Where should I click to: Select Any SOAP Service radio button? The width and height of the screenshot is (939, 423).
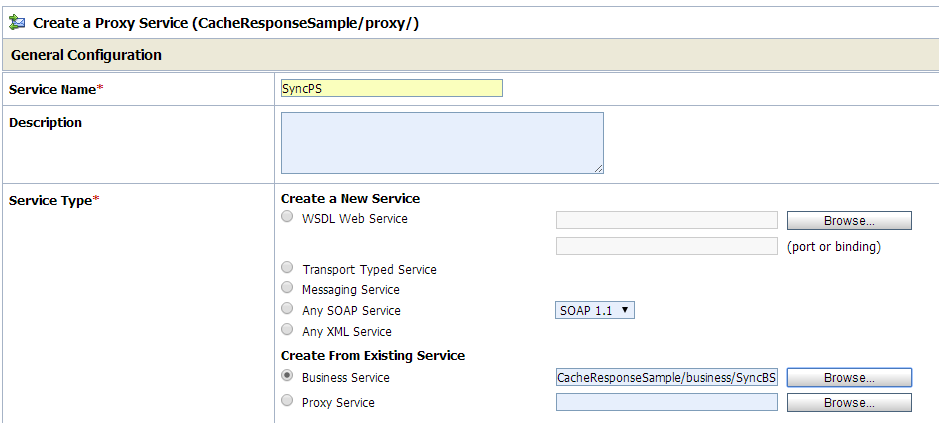tap(288, 309)
